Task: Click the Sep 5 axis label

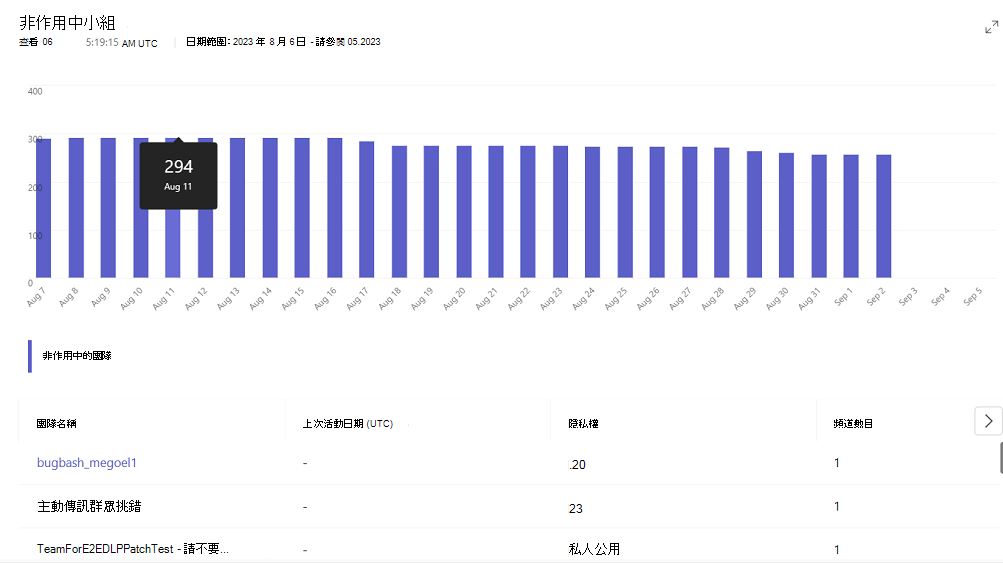Action: click(x=972, y=297)
